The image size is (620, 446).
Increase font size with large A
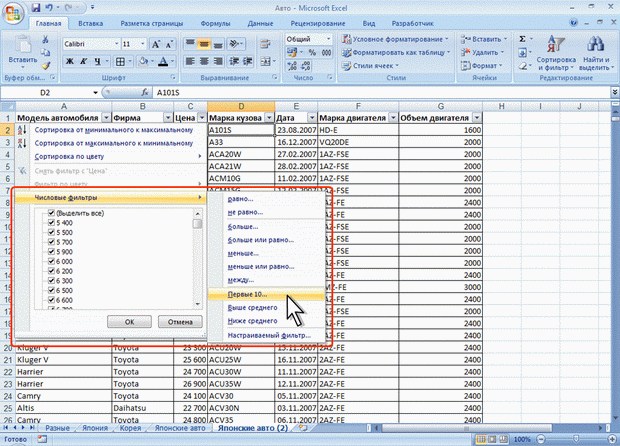(x=156, y=44)
